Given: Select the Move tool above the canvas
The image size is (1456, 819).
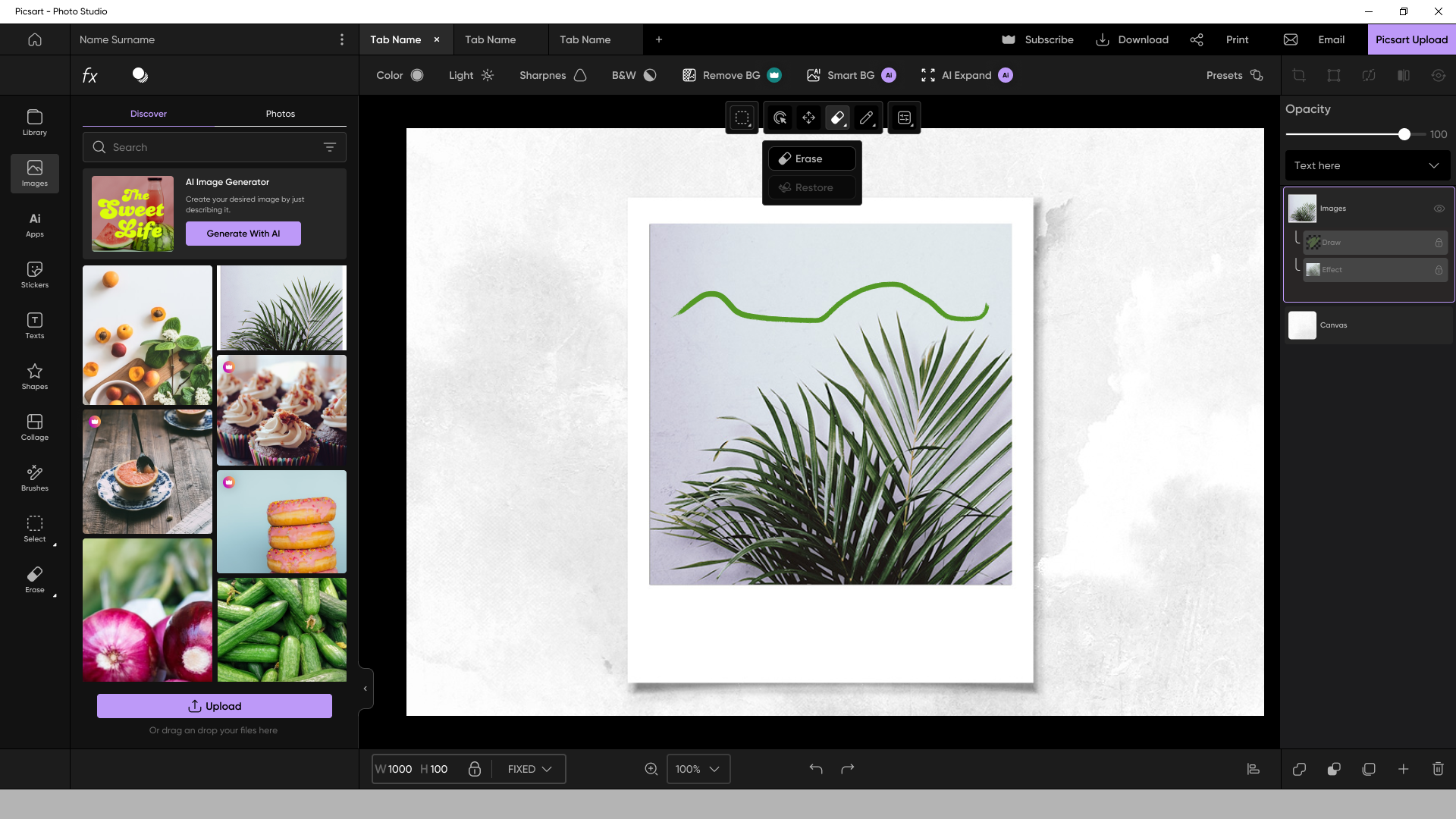Looking at the screenshot, I should point(808,118).
